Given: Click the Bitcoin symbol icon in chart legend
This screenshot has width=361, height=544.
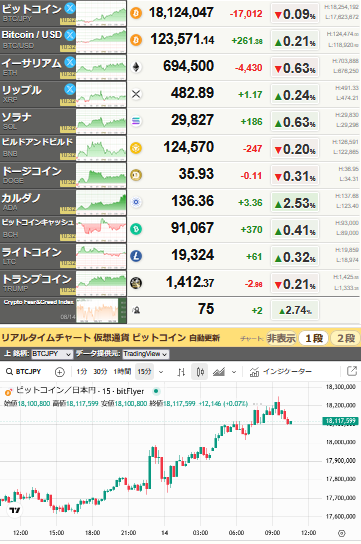Looking at the screenshot, I should (8, 392).
